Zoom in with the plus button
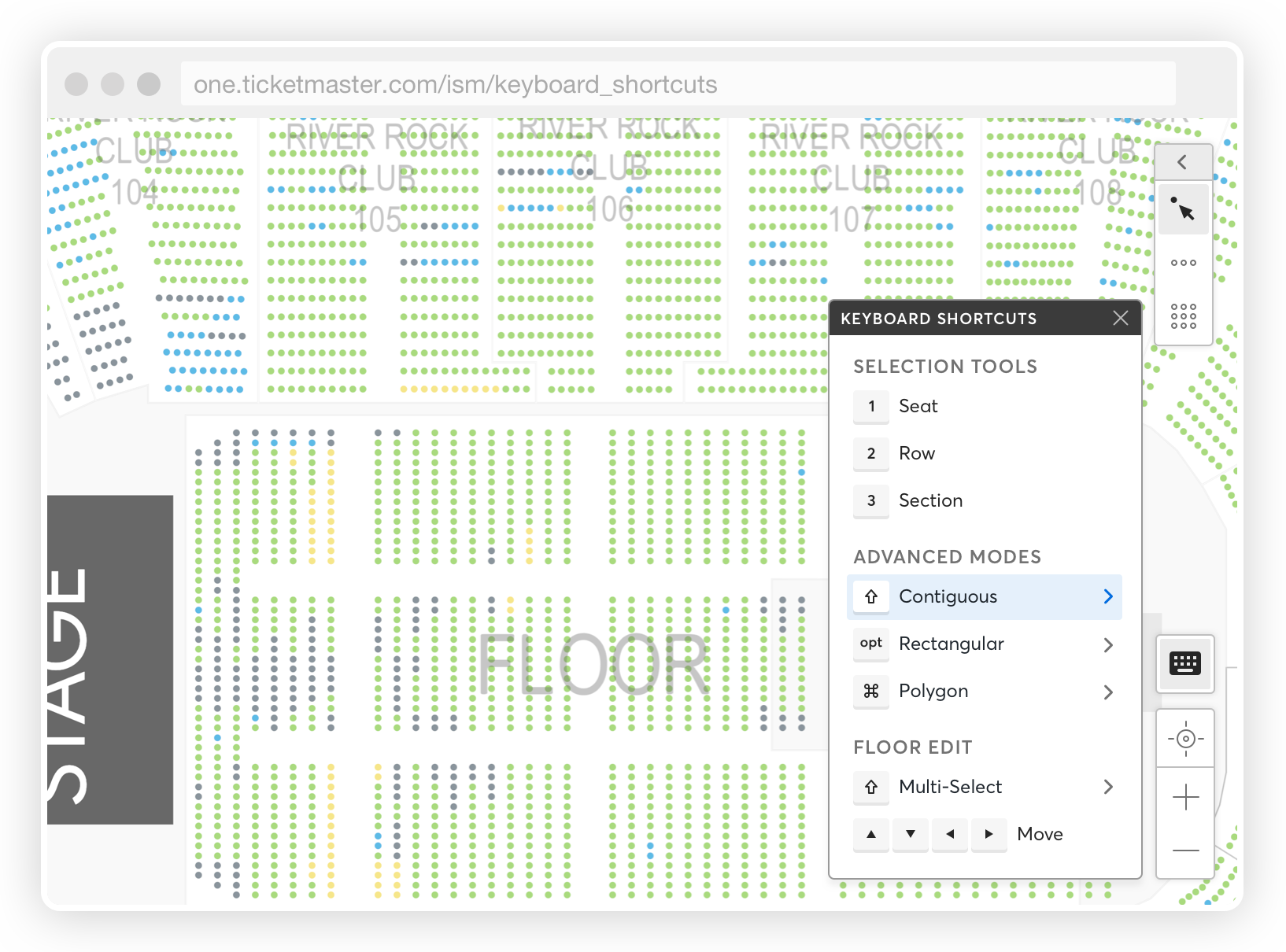 click(1185, 797)
